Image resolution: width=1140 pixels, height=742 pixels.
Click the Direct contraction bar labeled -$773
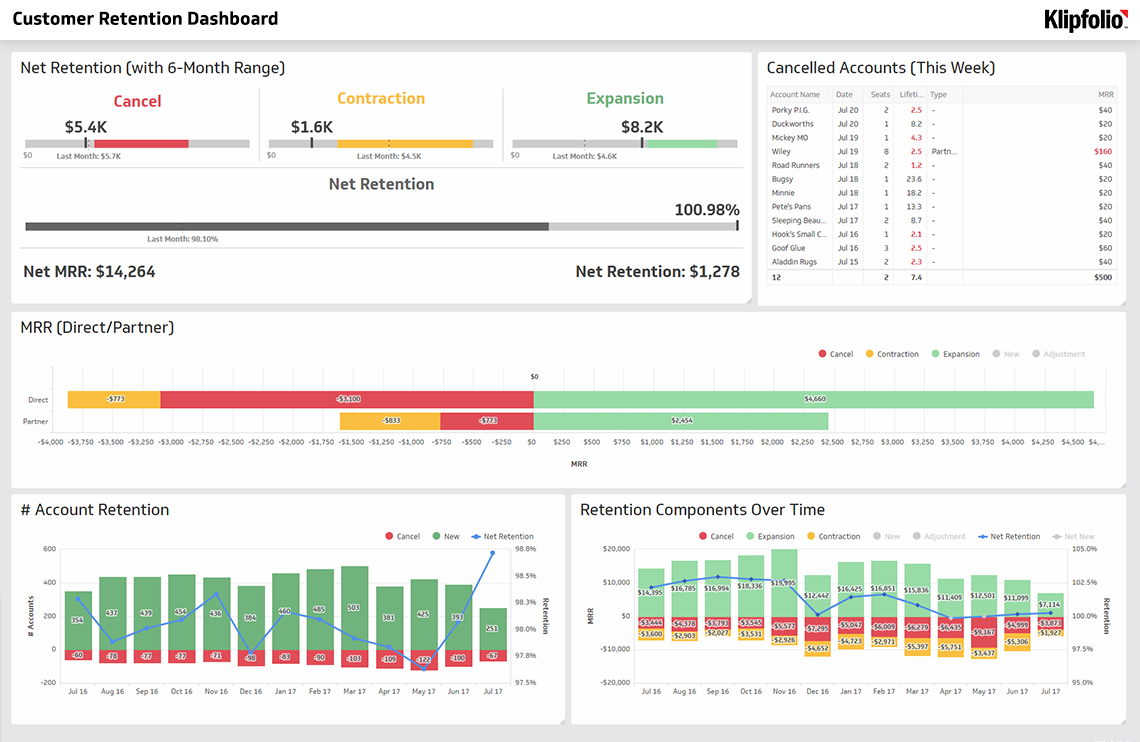point(114,399)
